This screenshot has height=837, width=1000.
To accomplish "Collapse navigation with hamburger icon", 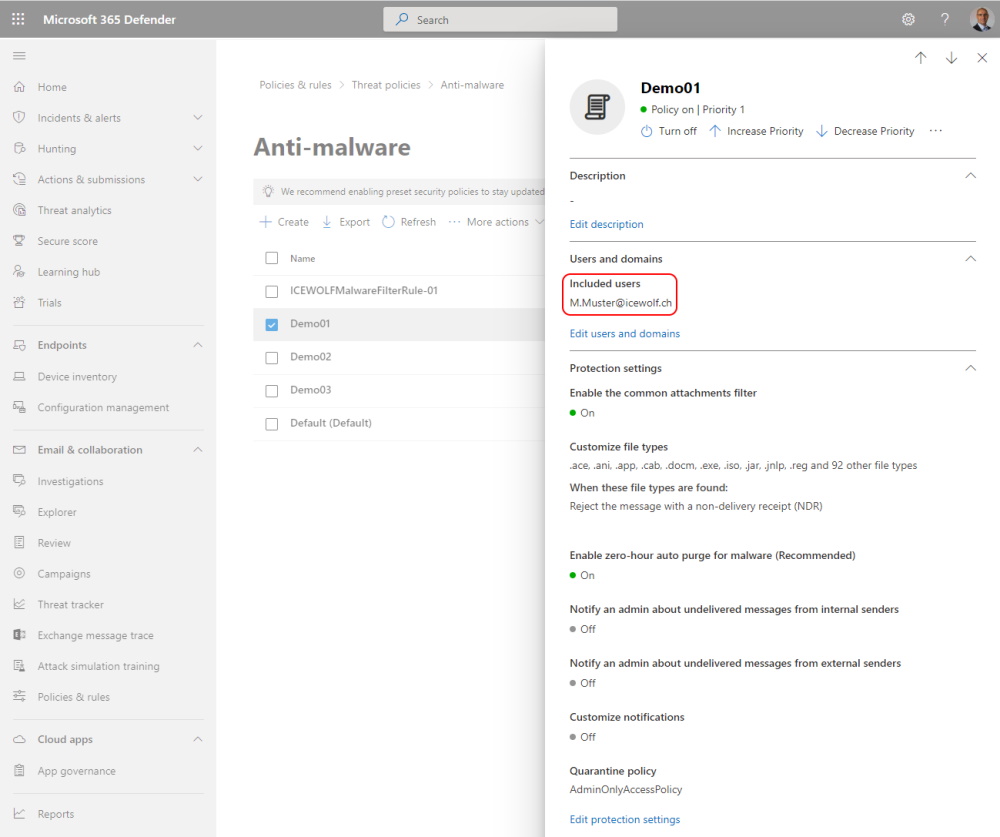I will [19, 56].
